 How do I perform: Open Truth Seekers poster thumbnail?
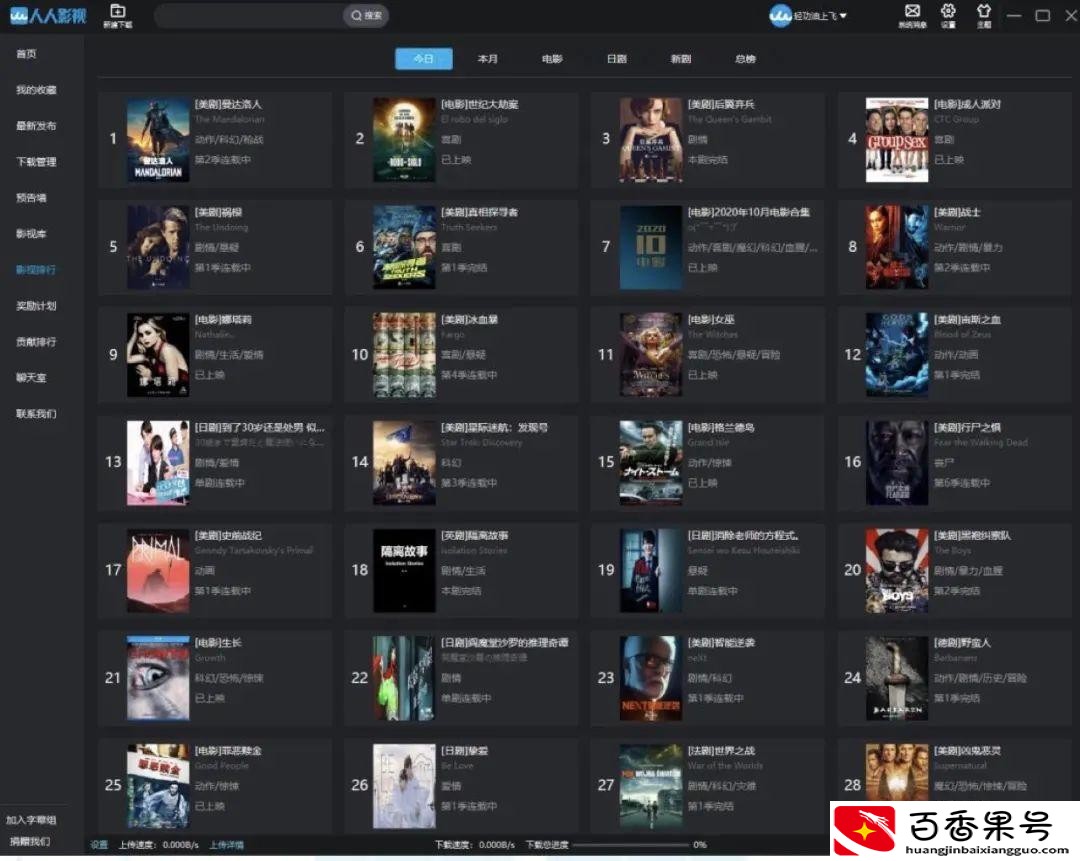404,247
